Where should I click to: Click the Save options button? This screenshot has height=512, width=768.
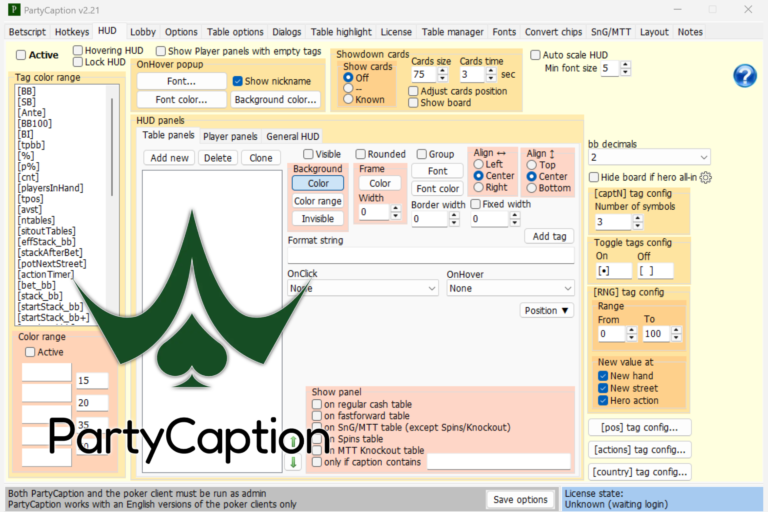click(x=520, y=499)
